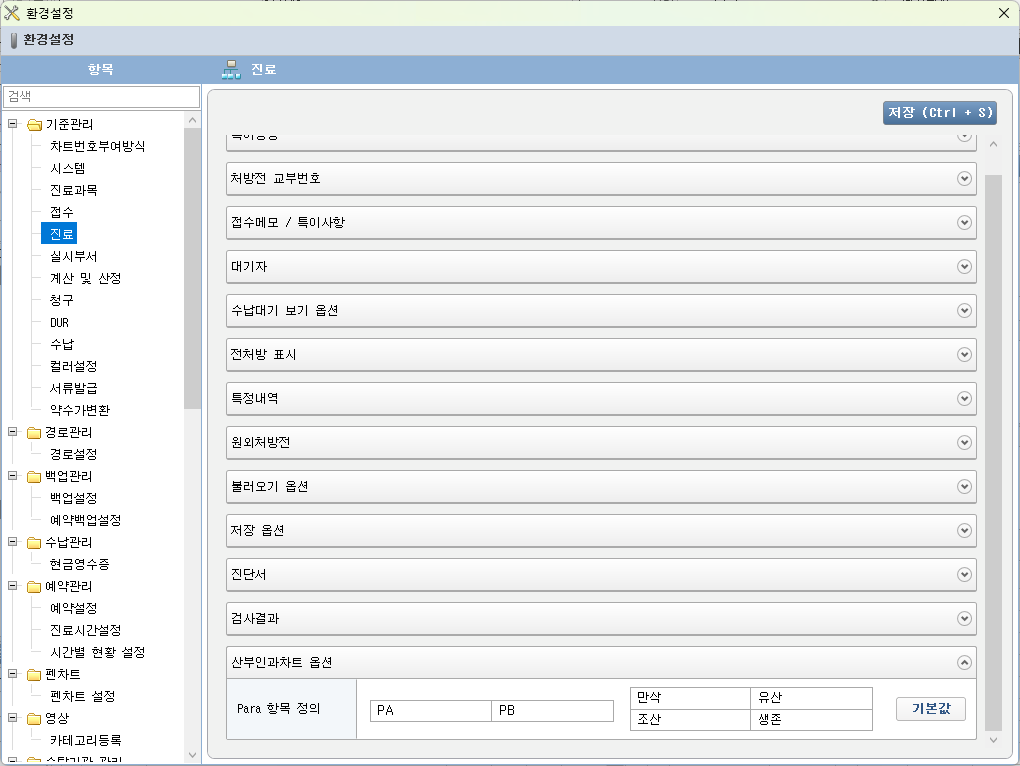The height and width of the screenshot is (766, 1020).
Task: Click the 경로관리 folder icon
Action: point(34,433)
